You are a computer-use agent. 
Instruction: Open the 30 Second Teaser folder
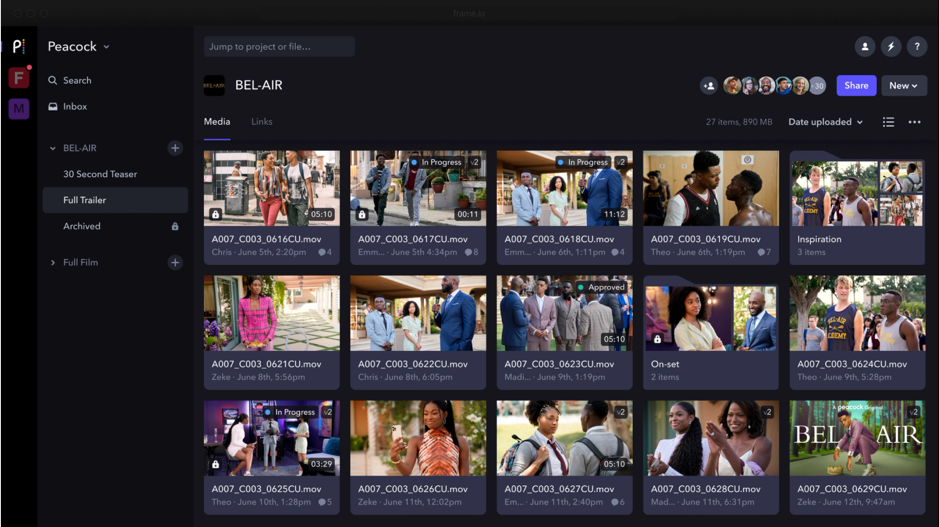(x=100, y=174)
